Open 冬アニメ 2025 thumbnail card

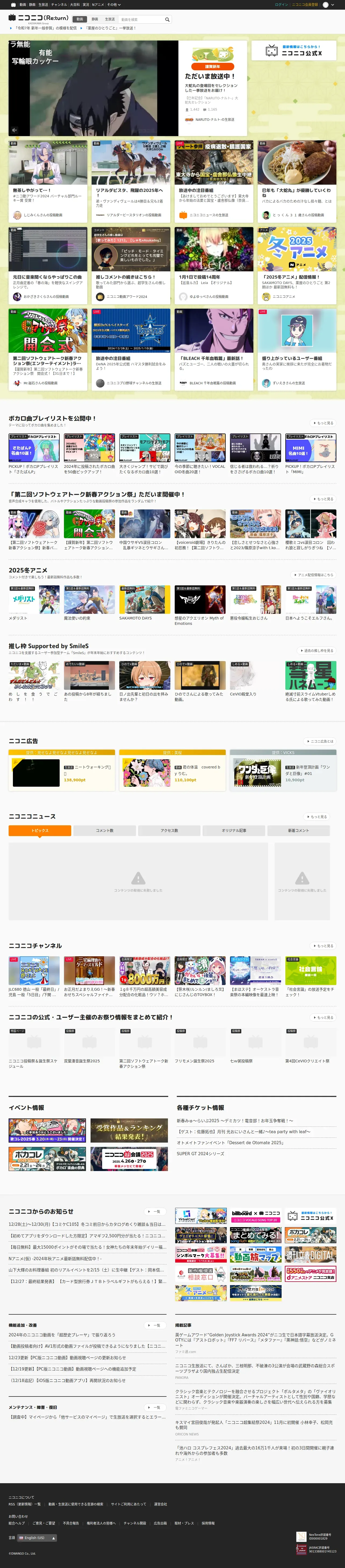[x=297, y=249]
